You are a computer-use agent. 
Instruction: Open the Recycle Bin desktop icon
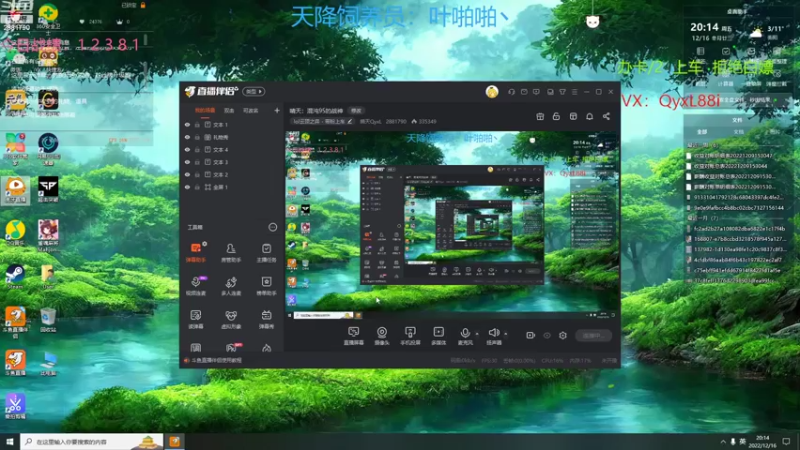point(48,320)
